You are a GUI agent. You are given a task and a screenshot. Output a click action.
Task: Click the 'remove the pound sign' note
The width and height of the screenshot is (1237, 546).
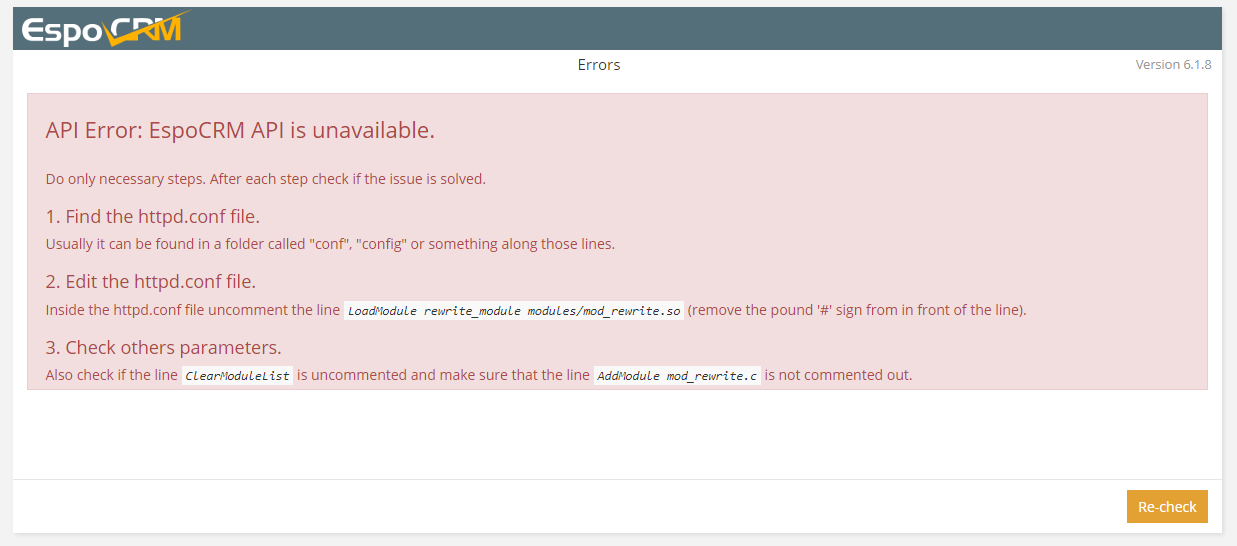coord(857,310)
